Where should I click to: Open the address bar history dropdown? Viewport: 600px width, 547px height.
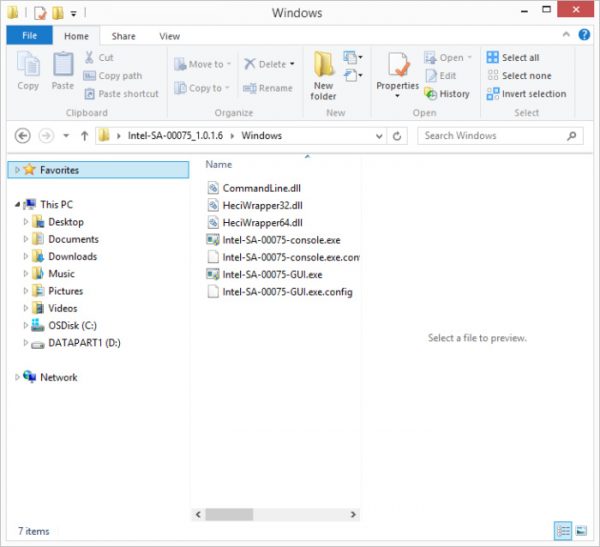point(379,136)
